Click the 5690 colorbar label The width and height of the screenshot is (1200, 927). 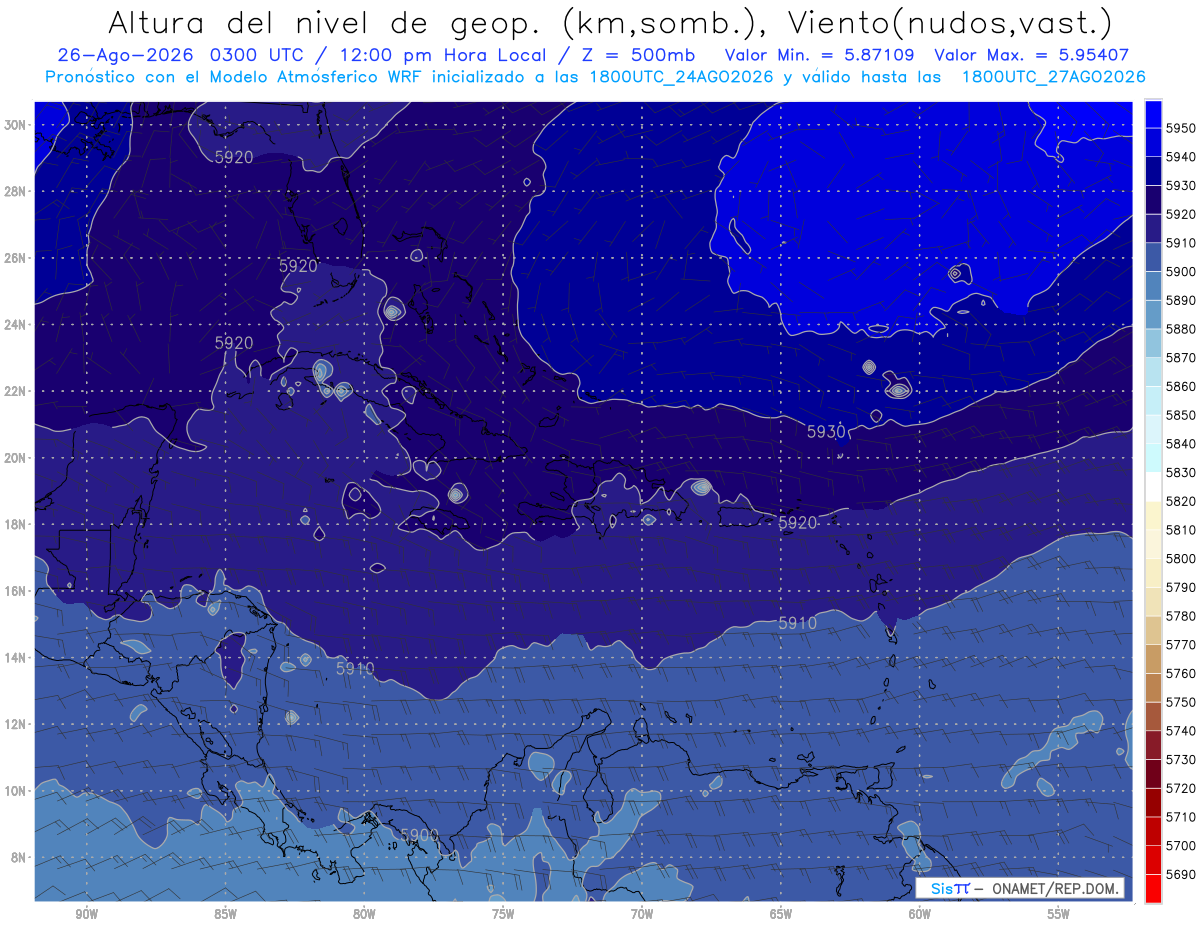pyautogui.click(x=1181, y=874)
